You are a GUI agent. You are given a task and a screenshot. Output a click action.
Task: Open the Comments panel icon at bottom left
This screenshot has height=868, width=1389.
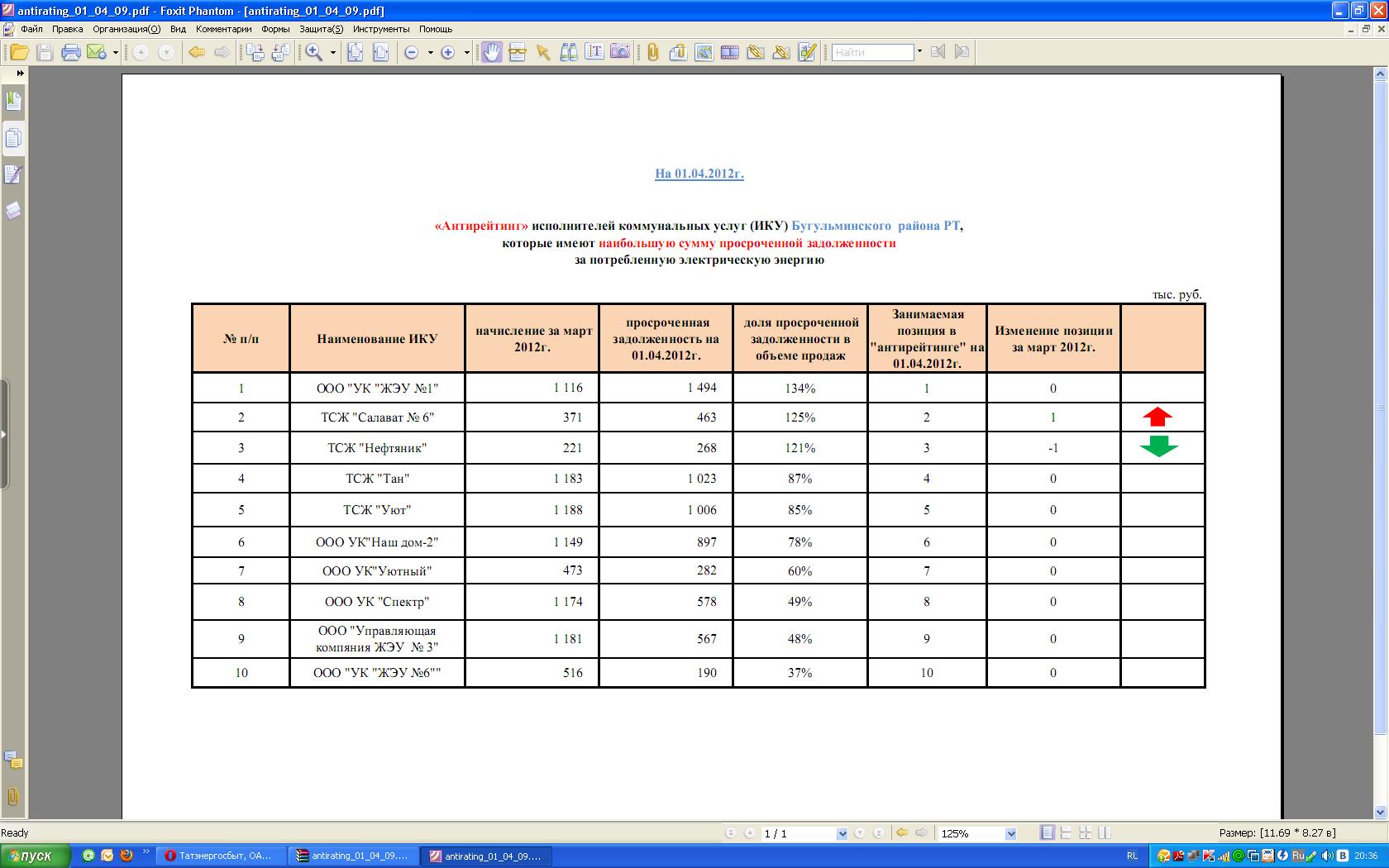coord(13,760)
